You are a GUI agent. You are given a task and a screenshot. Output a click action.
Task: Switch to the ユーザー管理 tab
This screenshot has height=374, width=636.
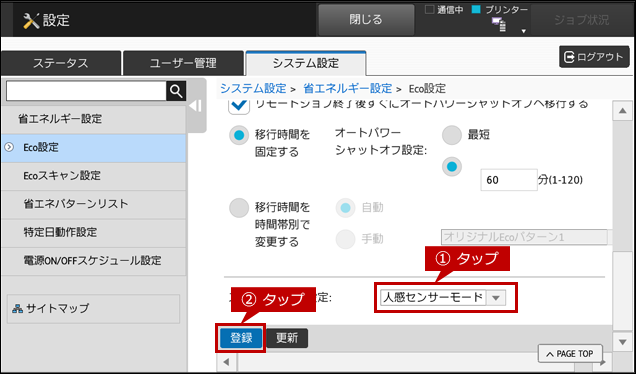click(x=183, y=63)
